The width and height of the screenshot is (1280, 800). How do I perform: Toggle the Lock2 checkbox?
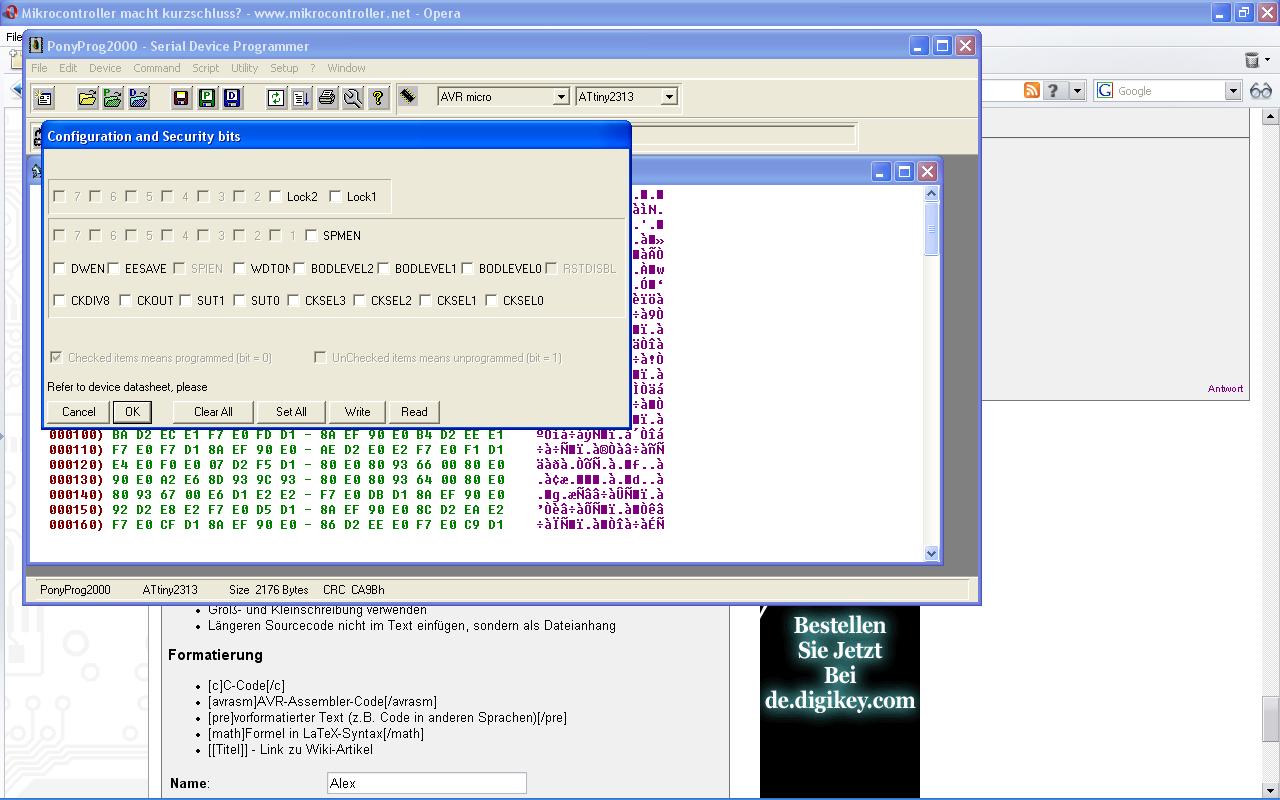(275, 197)
